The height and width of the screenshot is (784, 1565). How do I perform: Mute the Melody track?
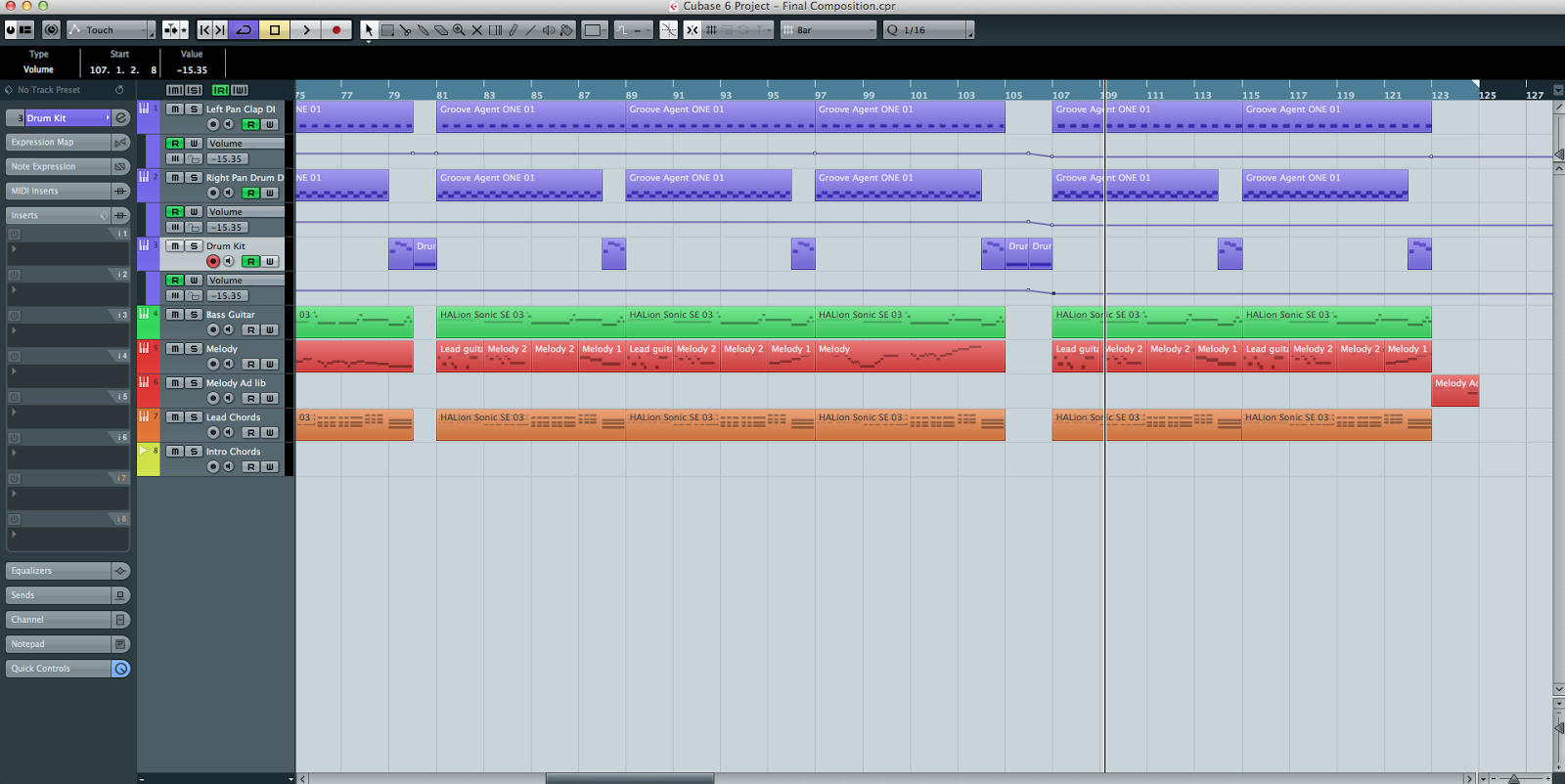point(175,349)
